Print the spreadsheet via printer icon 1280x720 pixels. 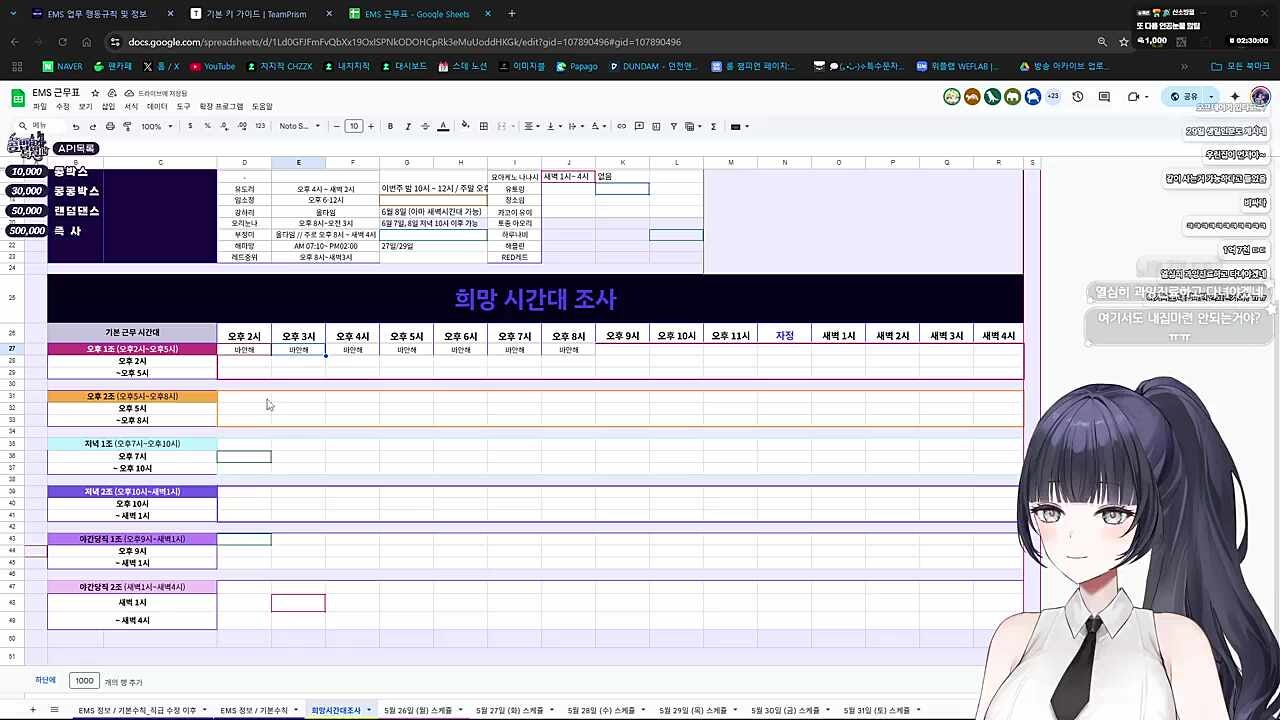(110, 127)
